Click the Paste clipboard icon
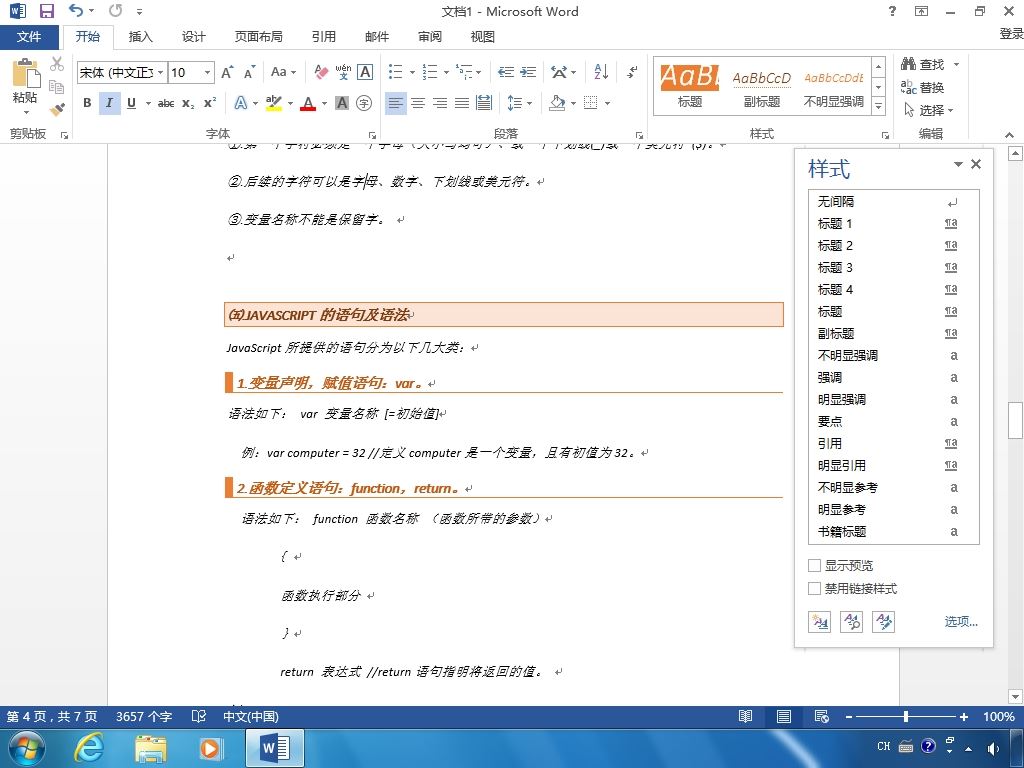This screenshot has height=768, width=1024. tap(25, 74)
